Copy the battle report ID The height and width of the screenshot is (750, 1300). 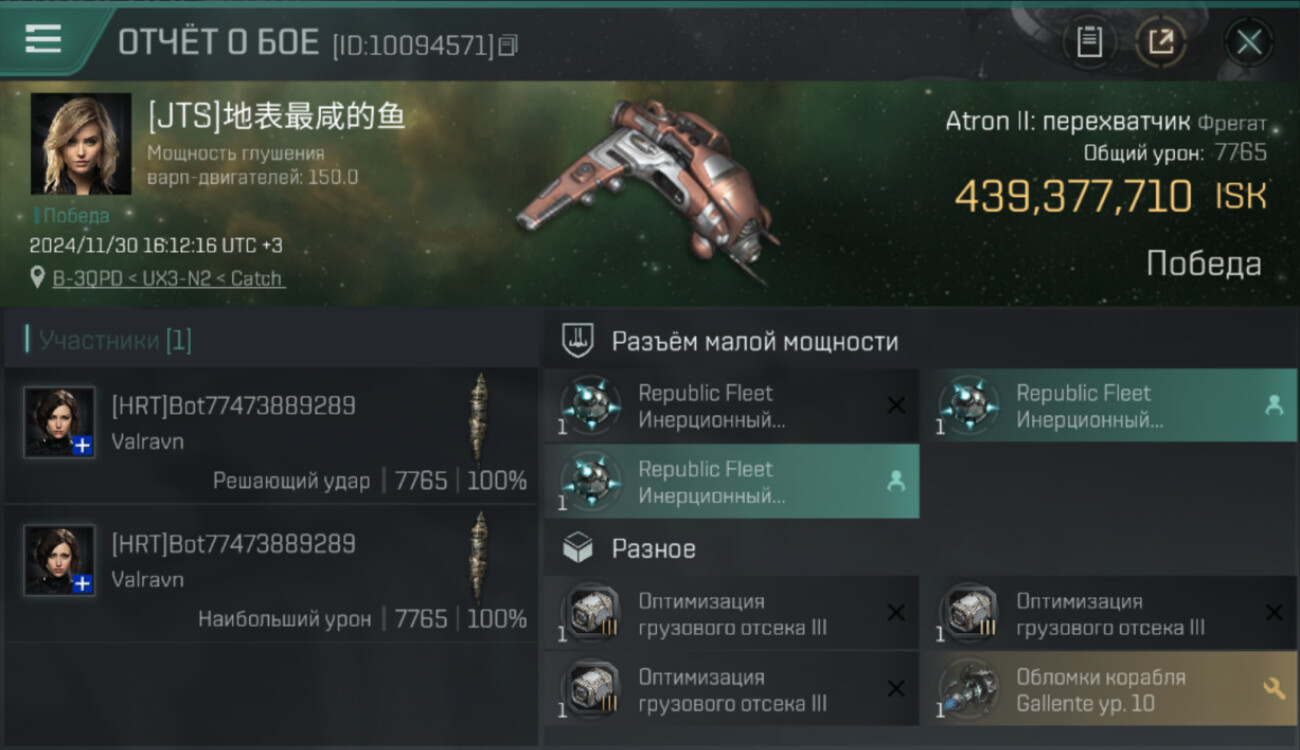pos(508,45)
